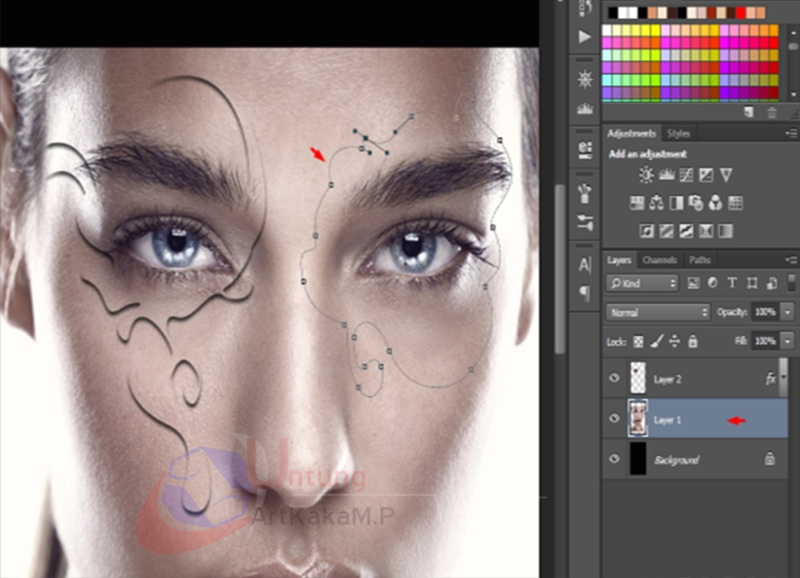The height and width of the screenshot is (578, 800).
Task: Open the Paragraph panel icon
Action: click(585, 293)
